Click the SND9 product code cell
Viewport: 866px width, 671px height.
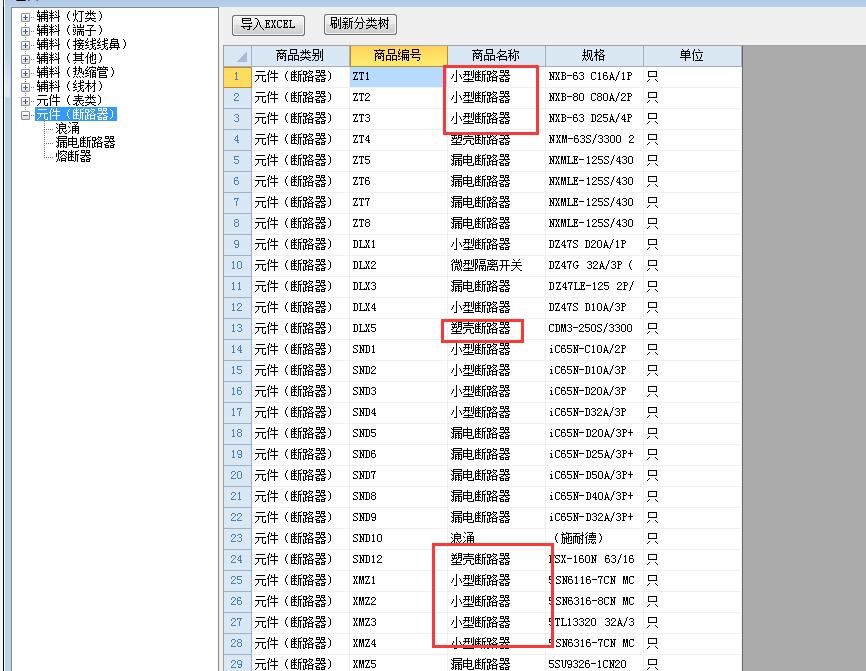[x=398, y=517]
